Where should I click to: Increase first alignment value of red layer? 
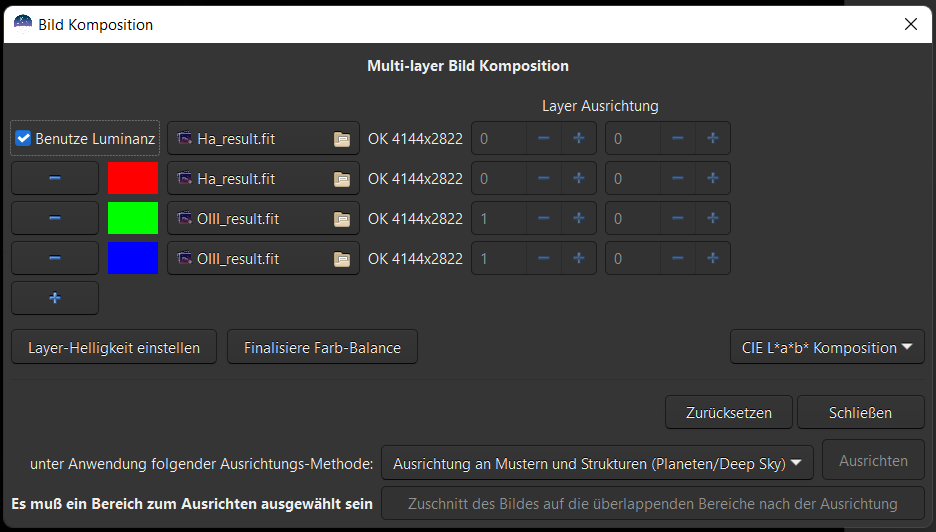tap(578, 179)
